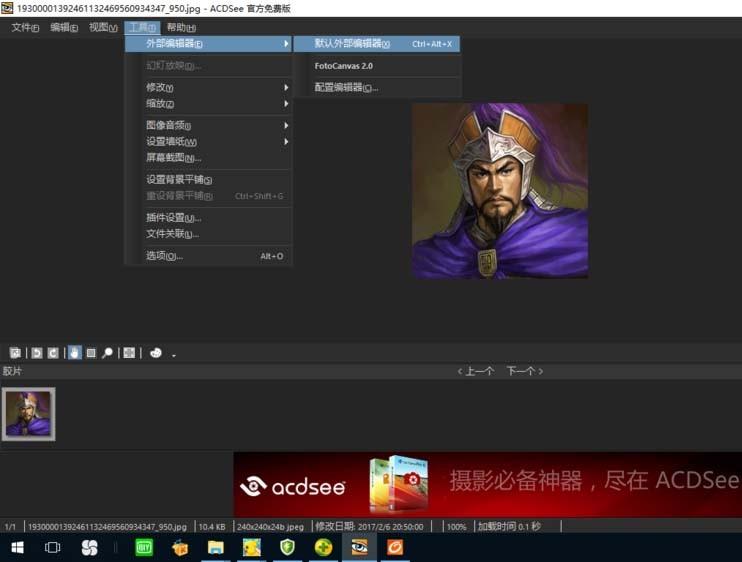742x562 pixels.
Task: Go to the next image with 下一个
Action: 525,371
